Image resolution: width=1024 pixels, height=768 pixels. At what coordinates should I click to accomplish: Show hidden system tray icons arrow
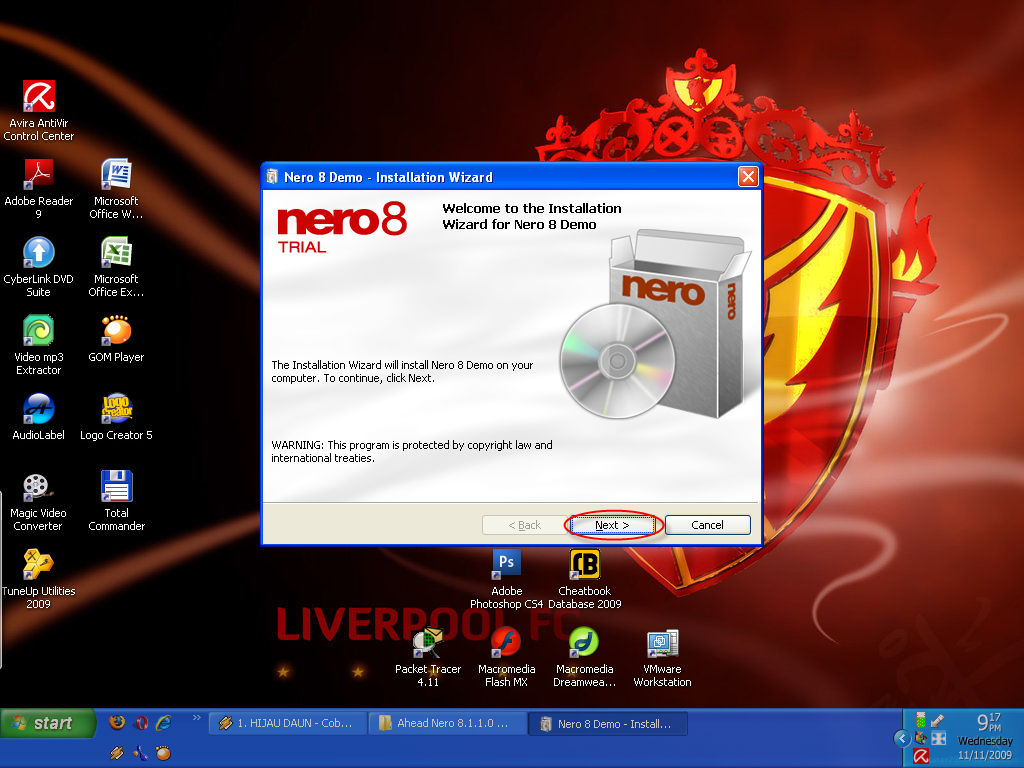[902, 739]
